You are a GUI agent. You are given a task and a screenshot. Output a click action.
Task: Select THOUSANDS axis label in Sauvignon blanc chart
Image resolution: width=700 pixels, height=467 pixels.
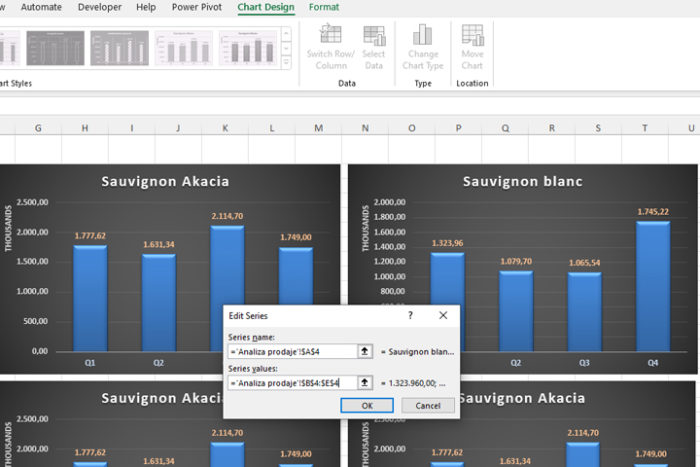366,228
